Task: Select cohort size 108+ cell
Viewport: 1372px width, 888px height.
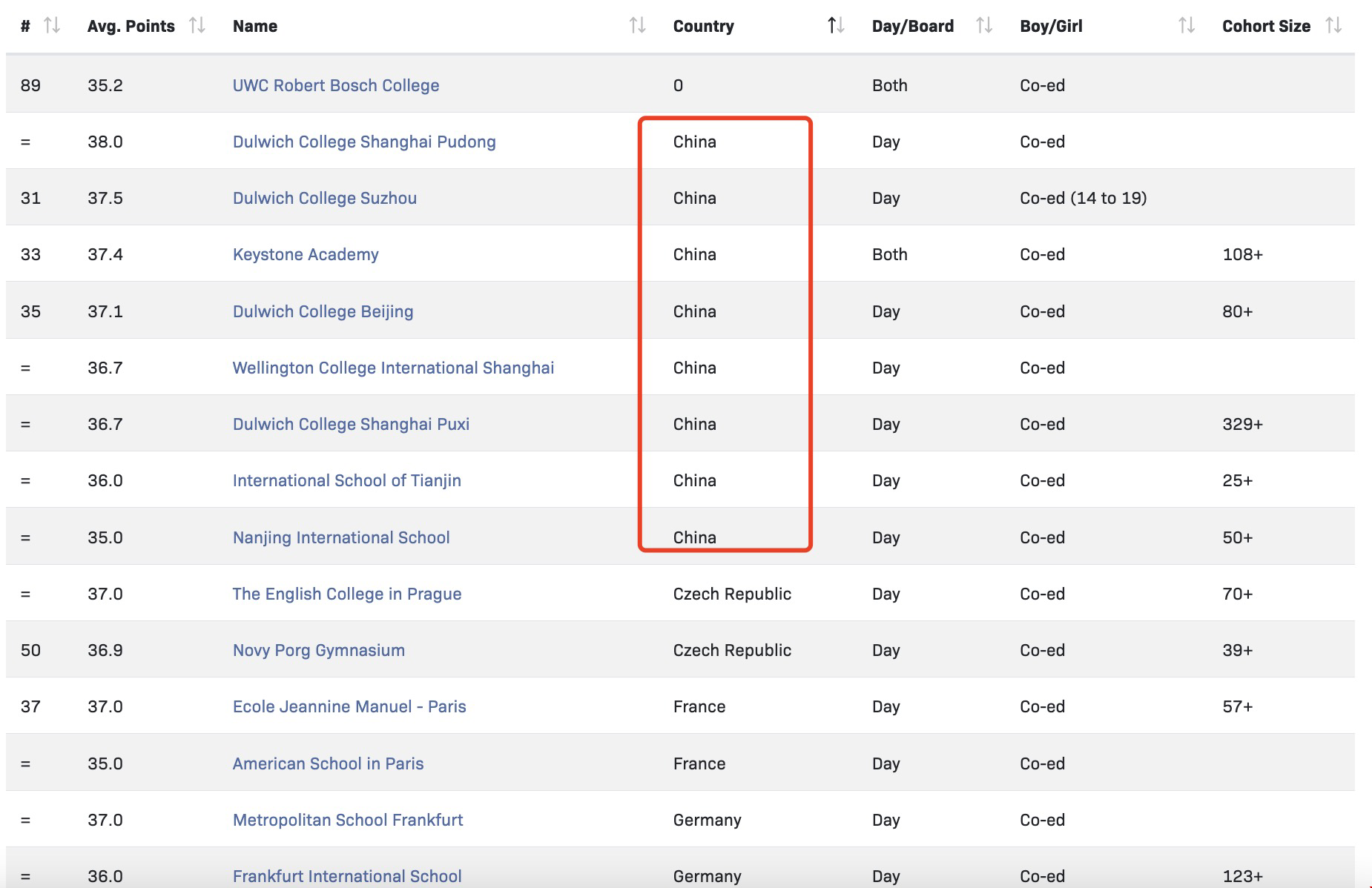Action: coord(1243,254)
